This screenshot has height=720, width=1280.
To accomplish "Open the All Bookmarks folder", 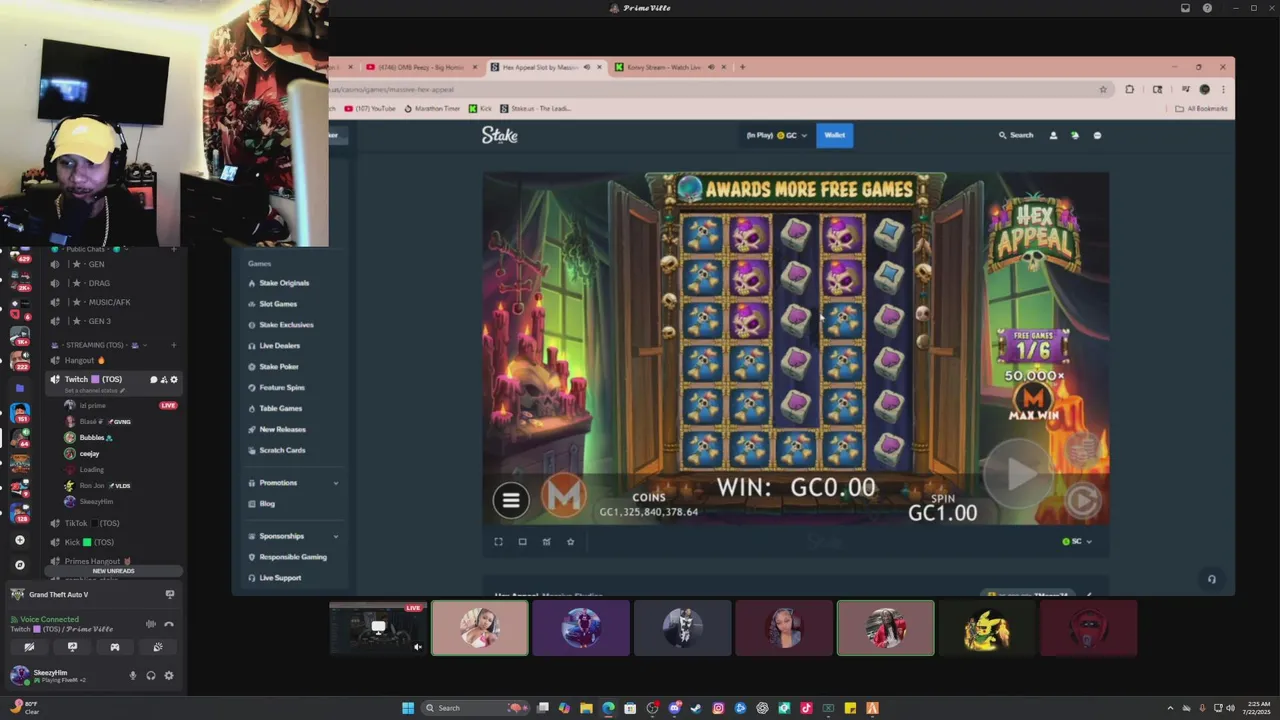I will point(1201,108).
